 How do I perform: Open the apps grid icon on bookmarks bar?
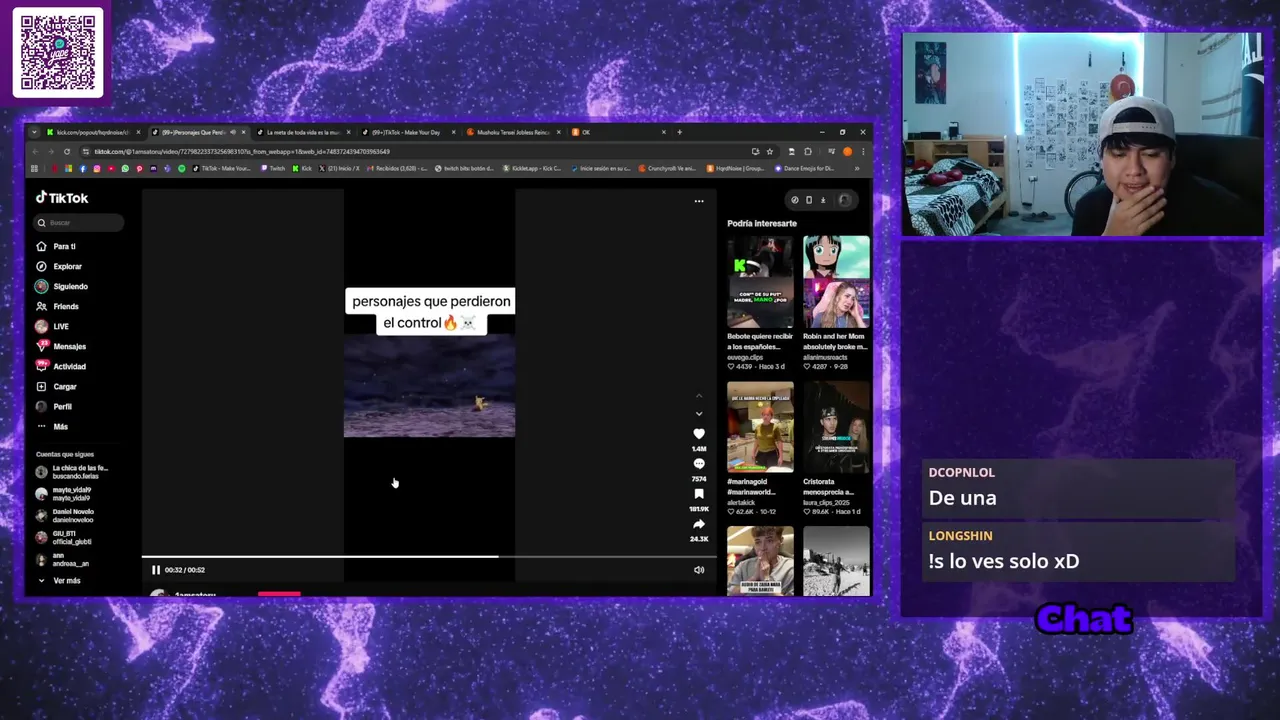(x=34, y=168)
